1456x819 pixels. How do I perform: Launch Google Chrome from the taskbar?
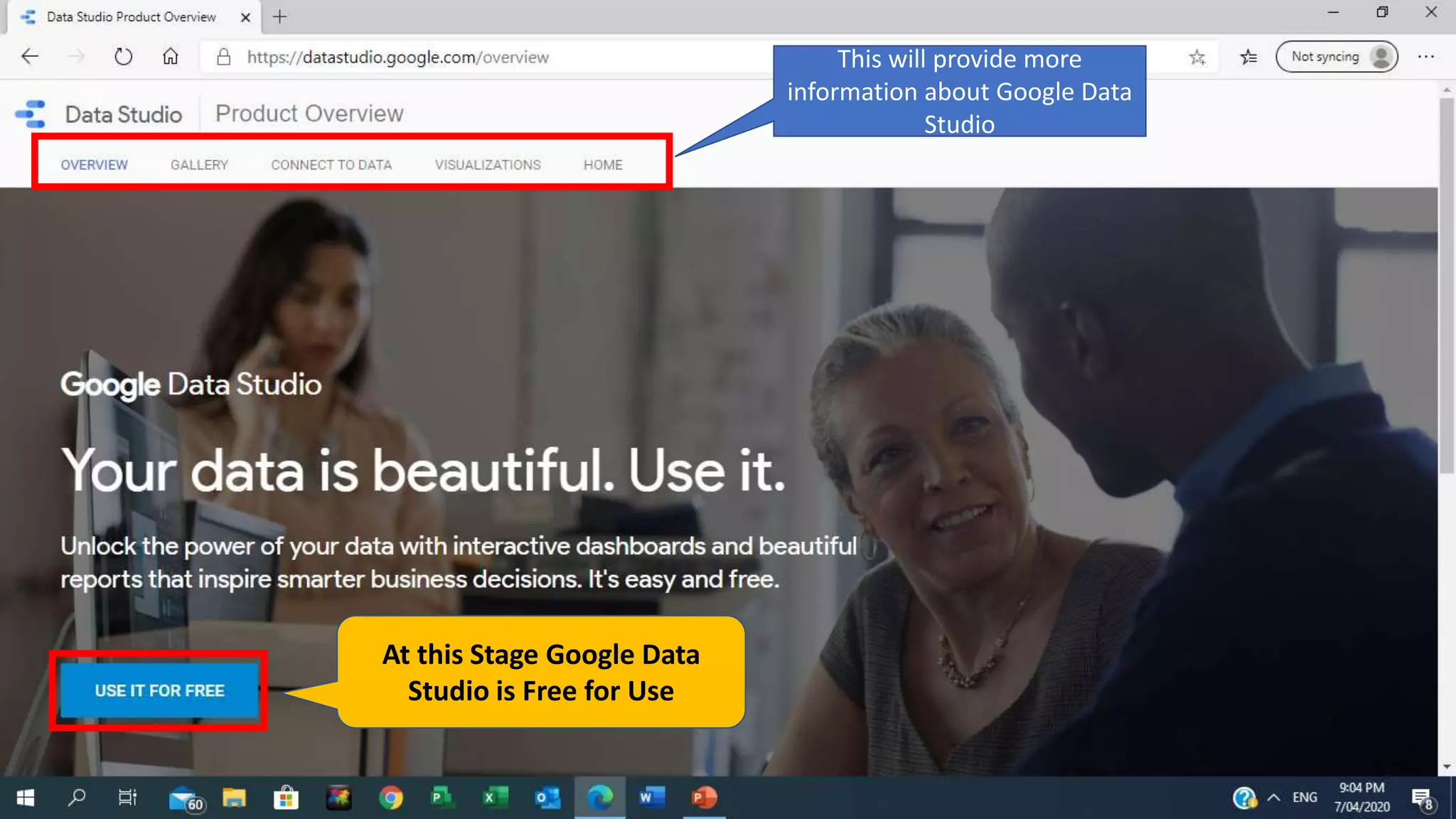pyautogui.click(x=390, y=798)
